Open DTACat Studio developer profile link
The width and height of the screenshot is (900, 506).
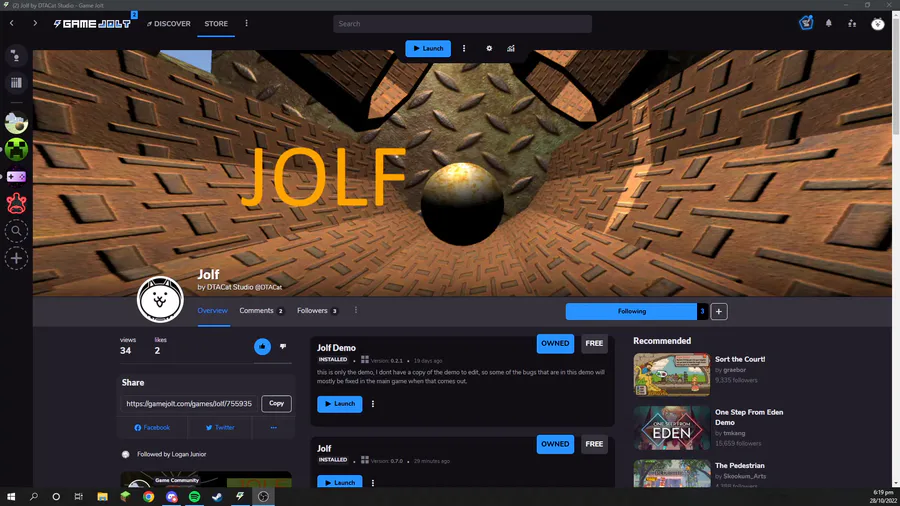coord(240,287)
